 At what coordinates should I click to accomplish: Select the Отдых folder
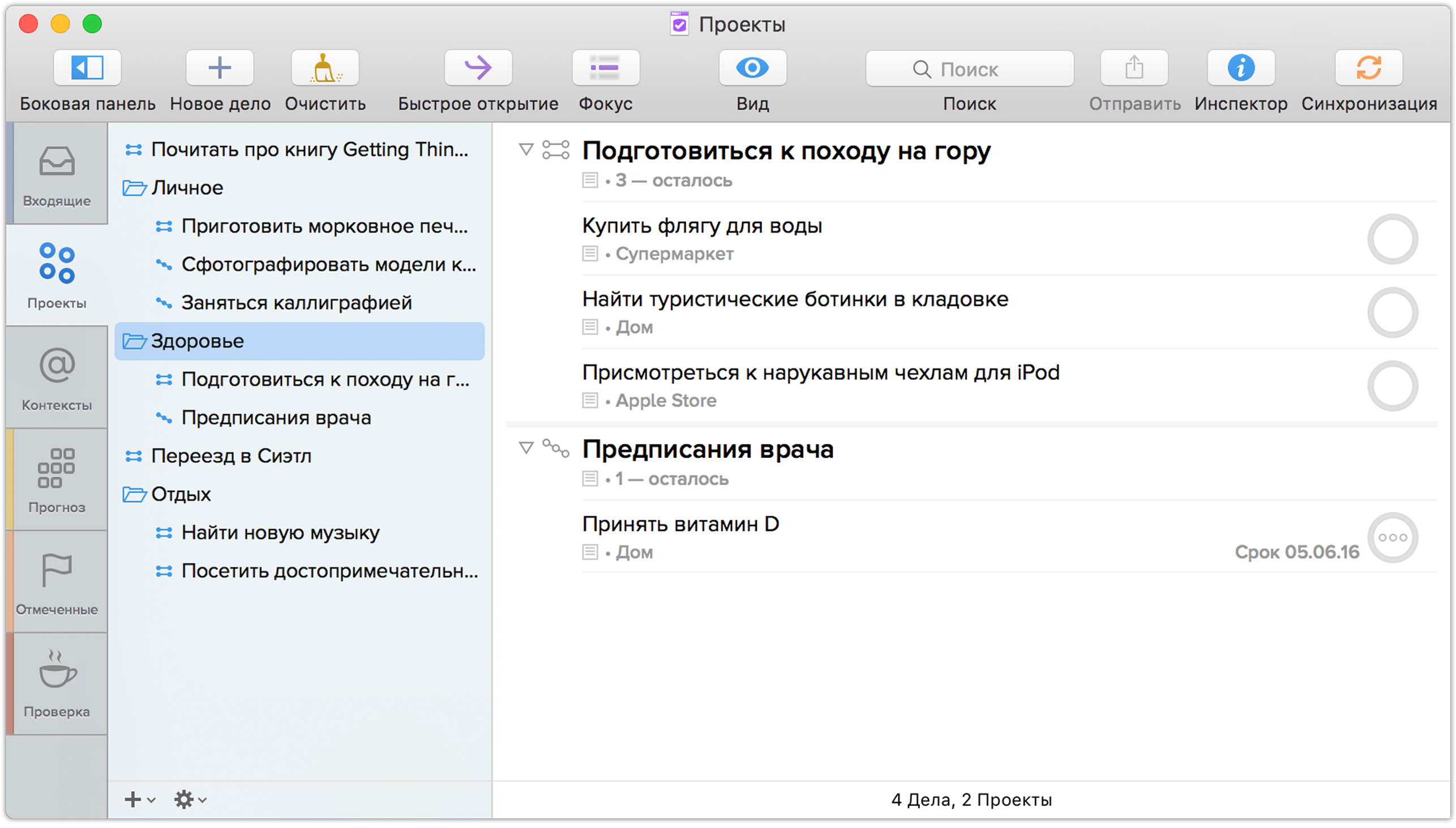[x=299, y=494]
